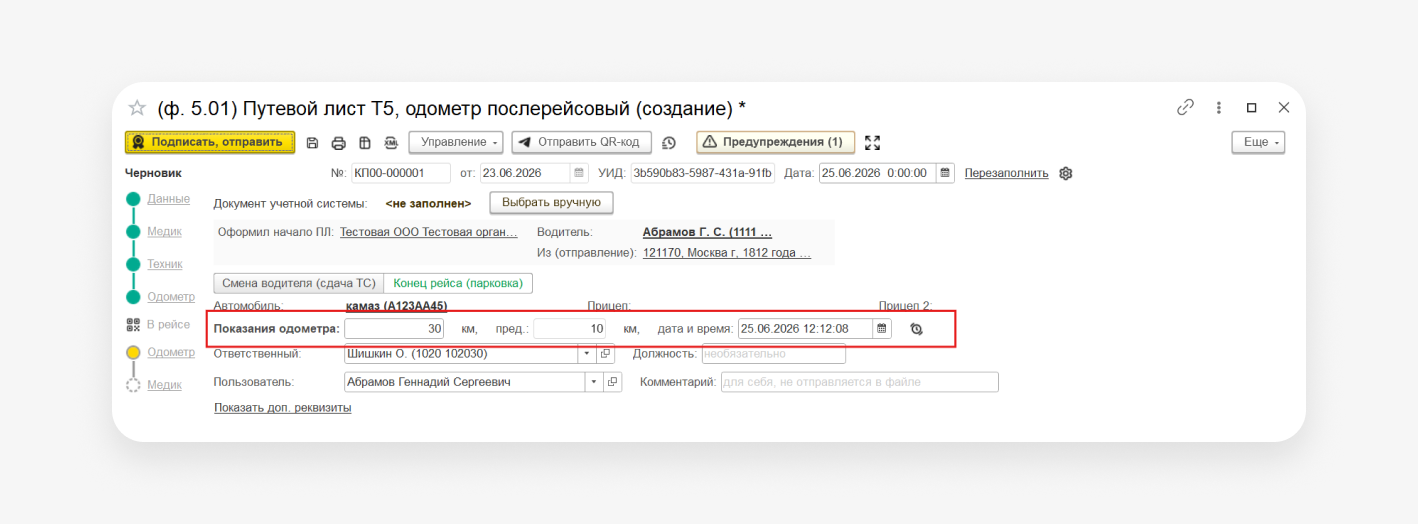Viewport: 1418px width, 524px height.
Task: Click the '<не заполнен>' status text
Action: [428, 203]
